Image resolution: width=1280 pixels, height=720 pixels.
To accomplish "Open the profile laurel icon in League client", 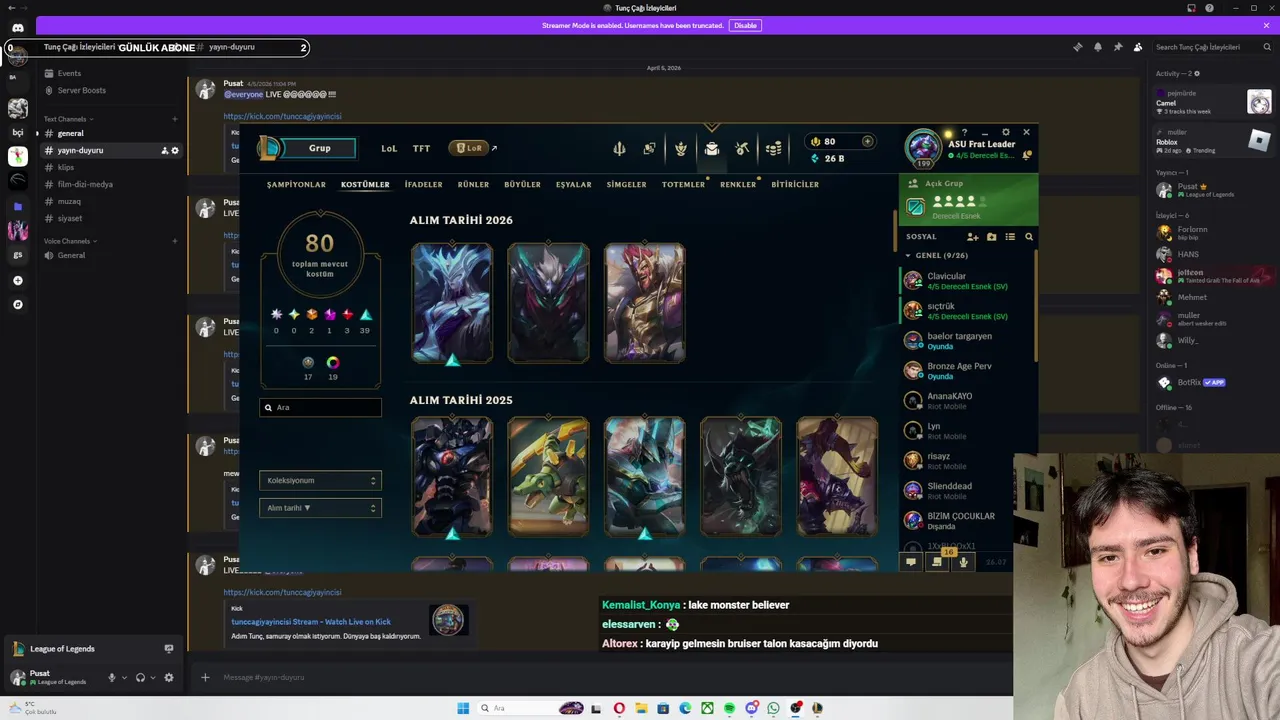I will (681, 148).
